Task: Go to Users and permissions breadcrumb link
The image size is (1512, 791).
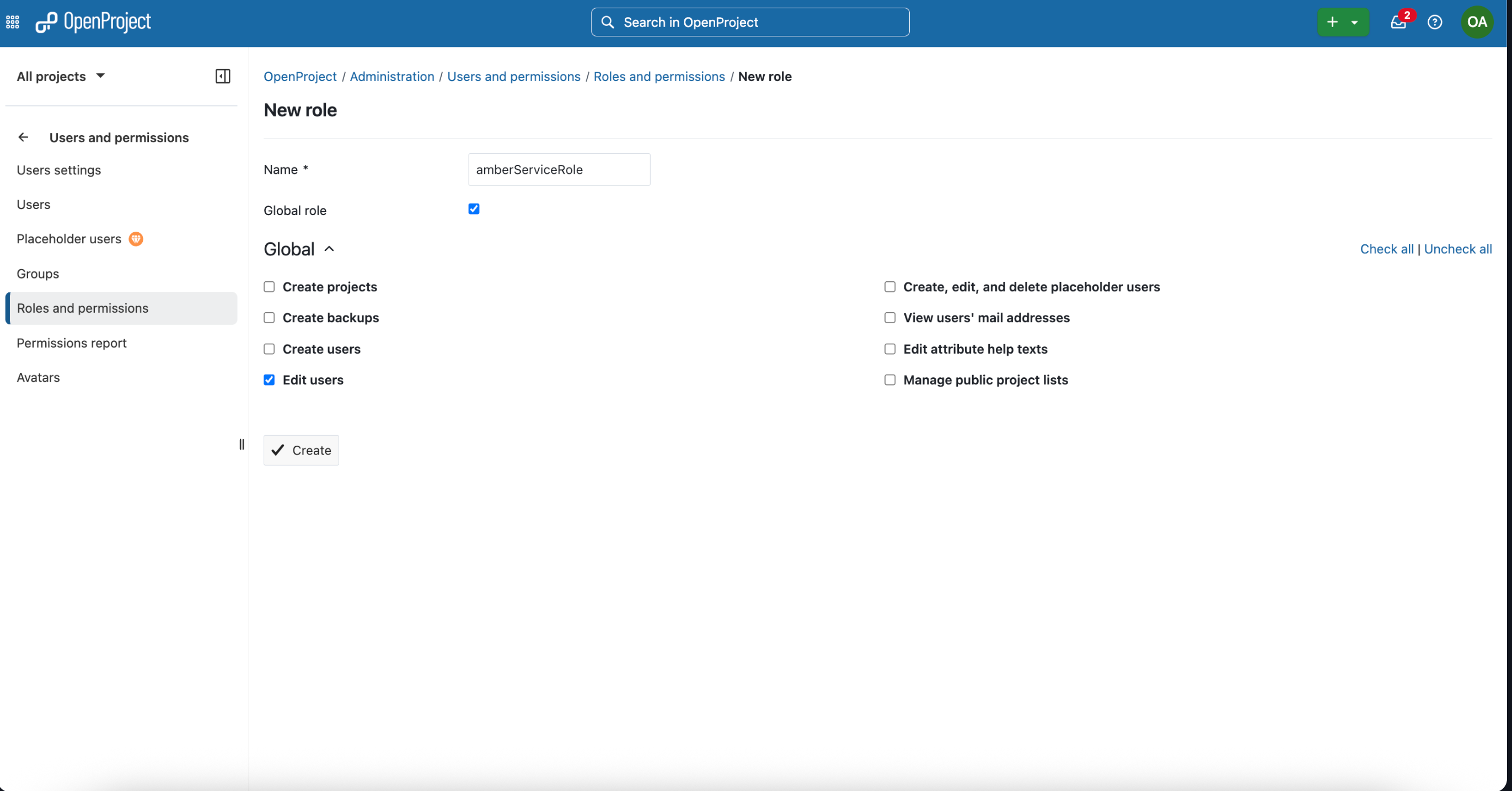Action: [513, 76]
